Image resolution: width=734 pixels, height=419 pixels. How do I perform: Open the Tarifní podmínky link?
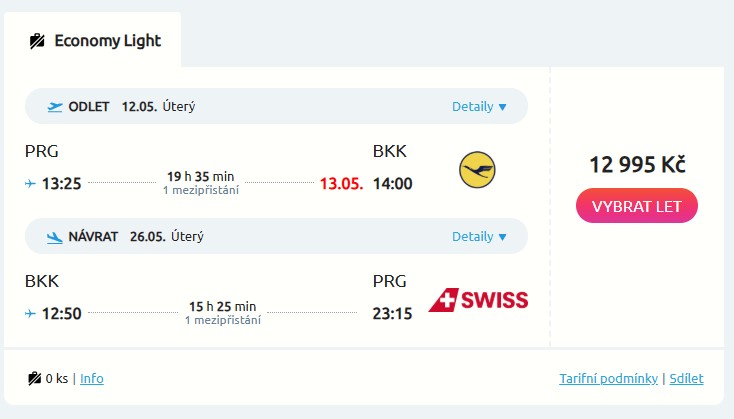(608, 378)
